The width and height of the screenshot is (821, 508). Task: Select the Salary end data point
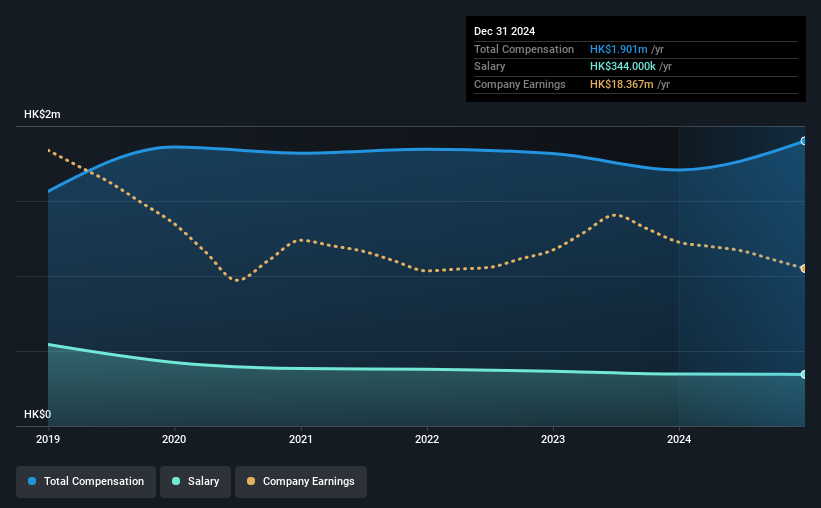pos(803,374)
